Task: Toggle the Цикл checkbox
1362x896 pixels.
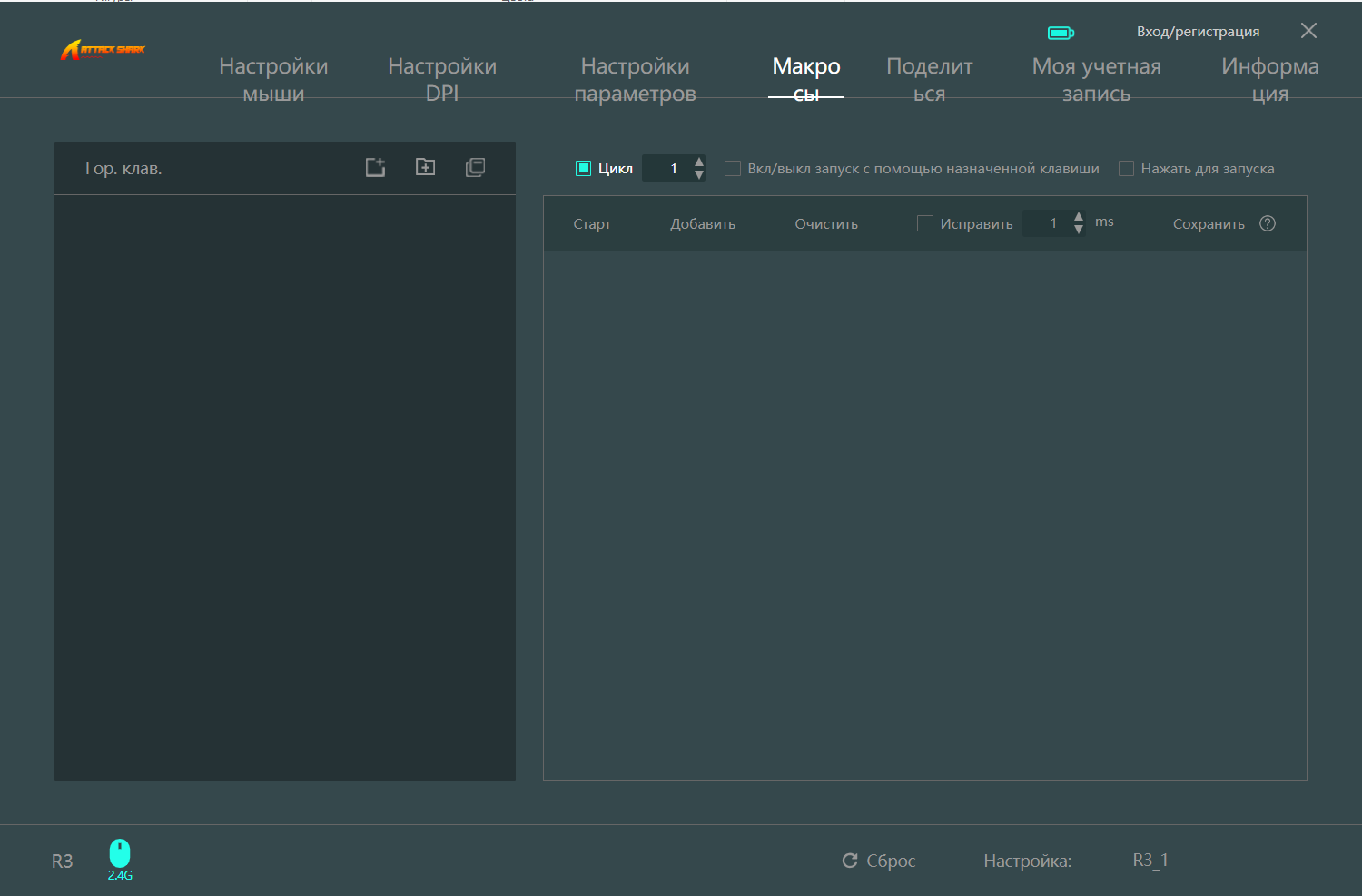Action: [584, 168]
